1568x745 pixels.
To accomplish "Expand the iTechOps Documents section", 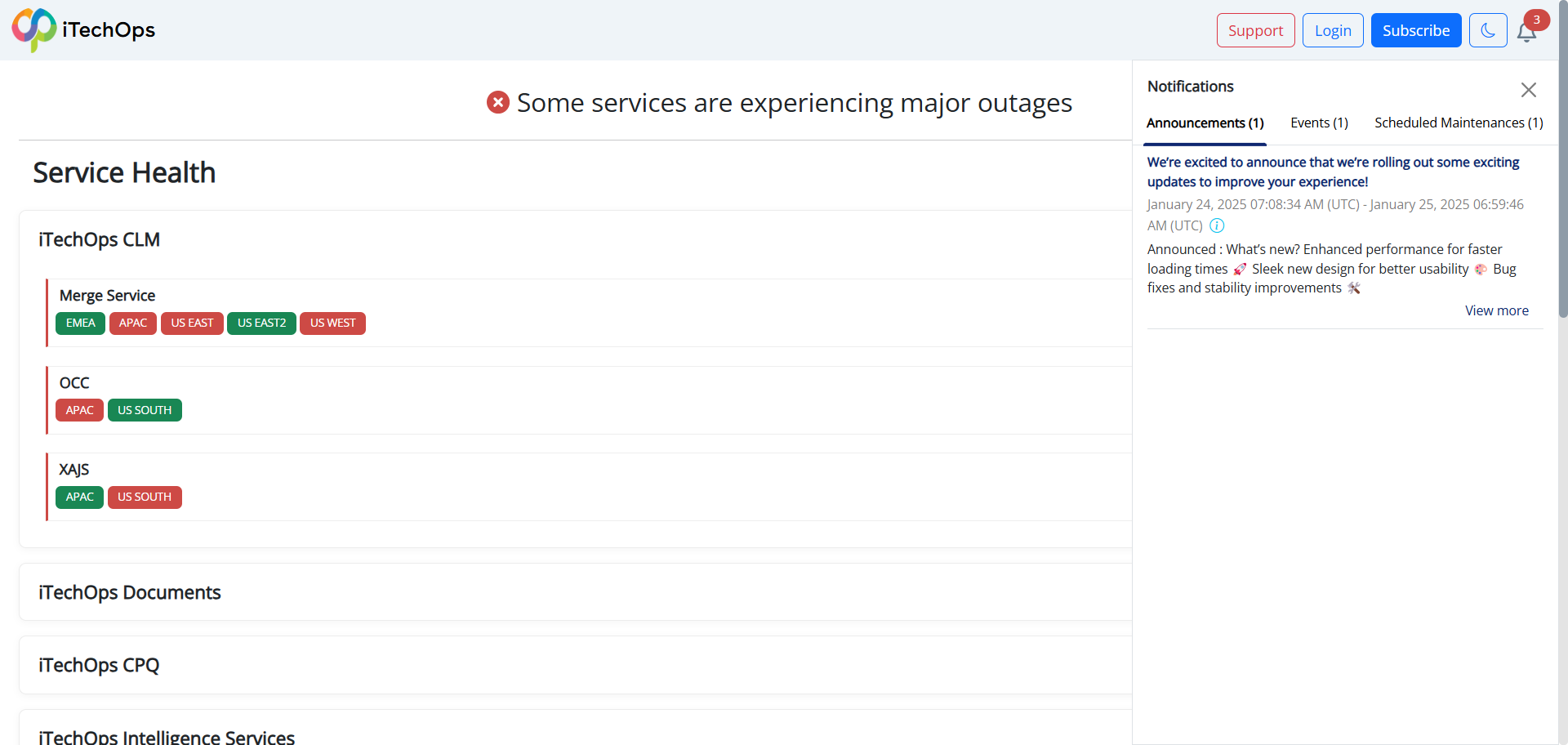I will (129, 592).
